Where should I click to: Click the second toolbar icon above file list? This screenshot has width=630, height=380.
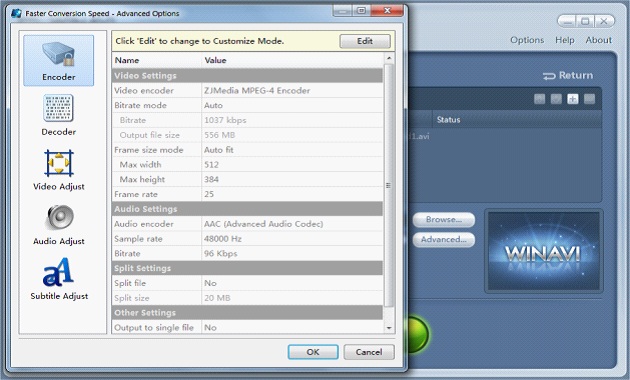[x=556, y=99]
